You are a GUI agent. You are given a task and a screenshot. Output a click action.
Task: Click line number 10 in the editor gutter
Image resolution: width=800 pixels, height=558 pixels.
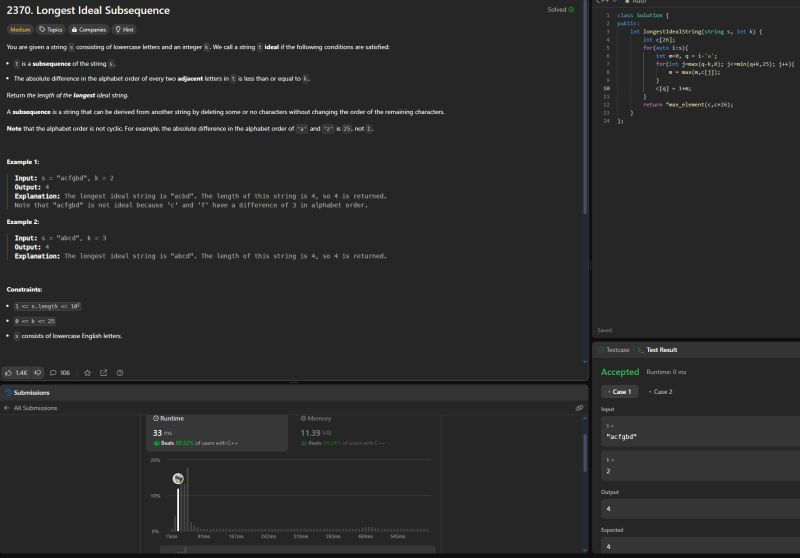[607, 88]
